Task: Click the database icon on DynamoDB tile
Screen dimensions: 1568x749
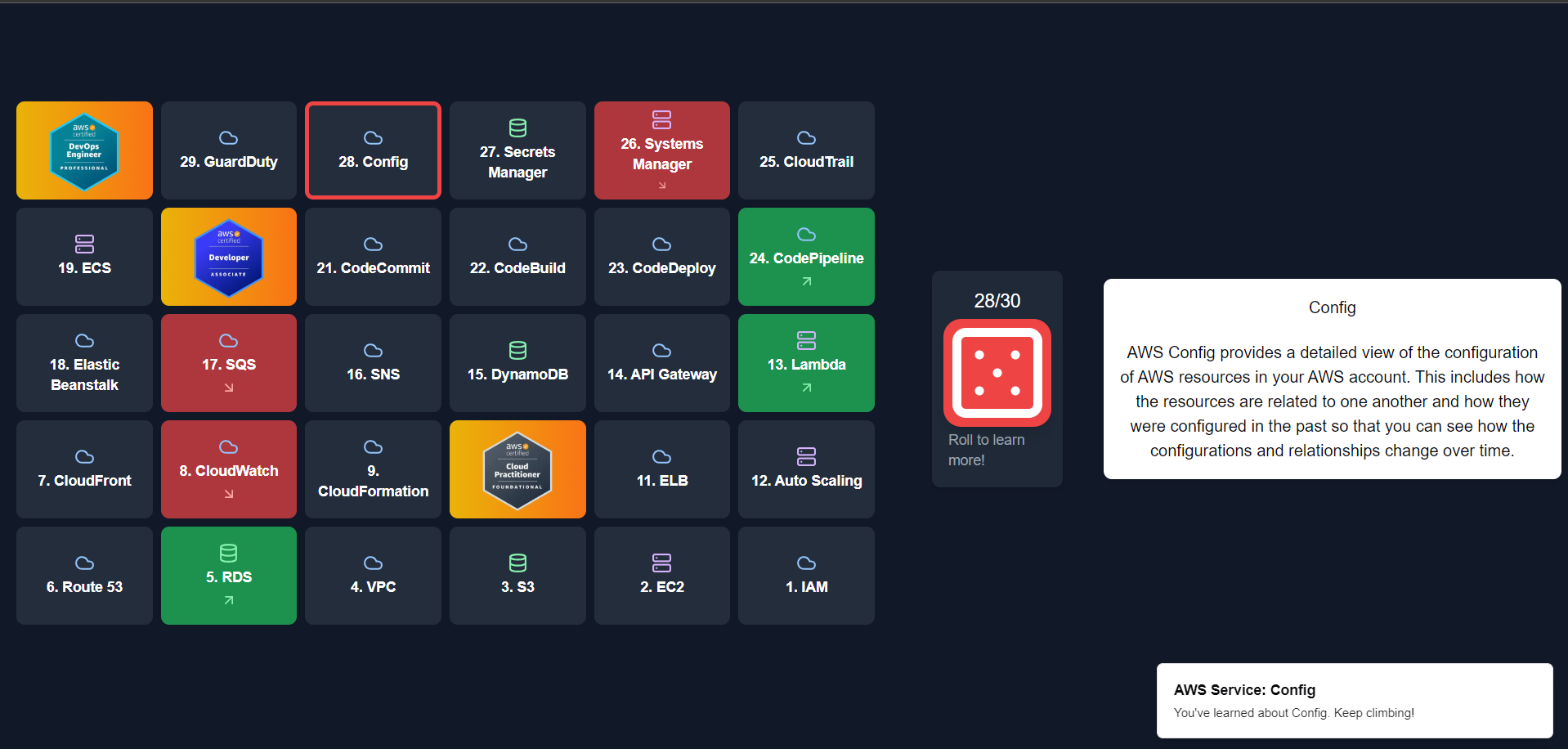Action: 517,350
